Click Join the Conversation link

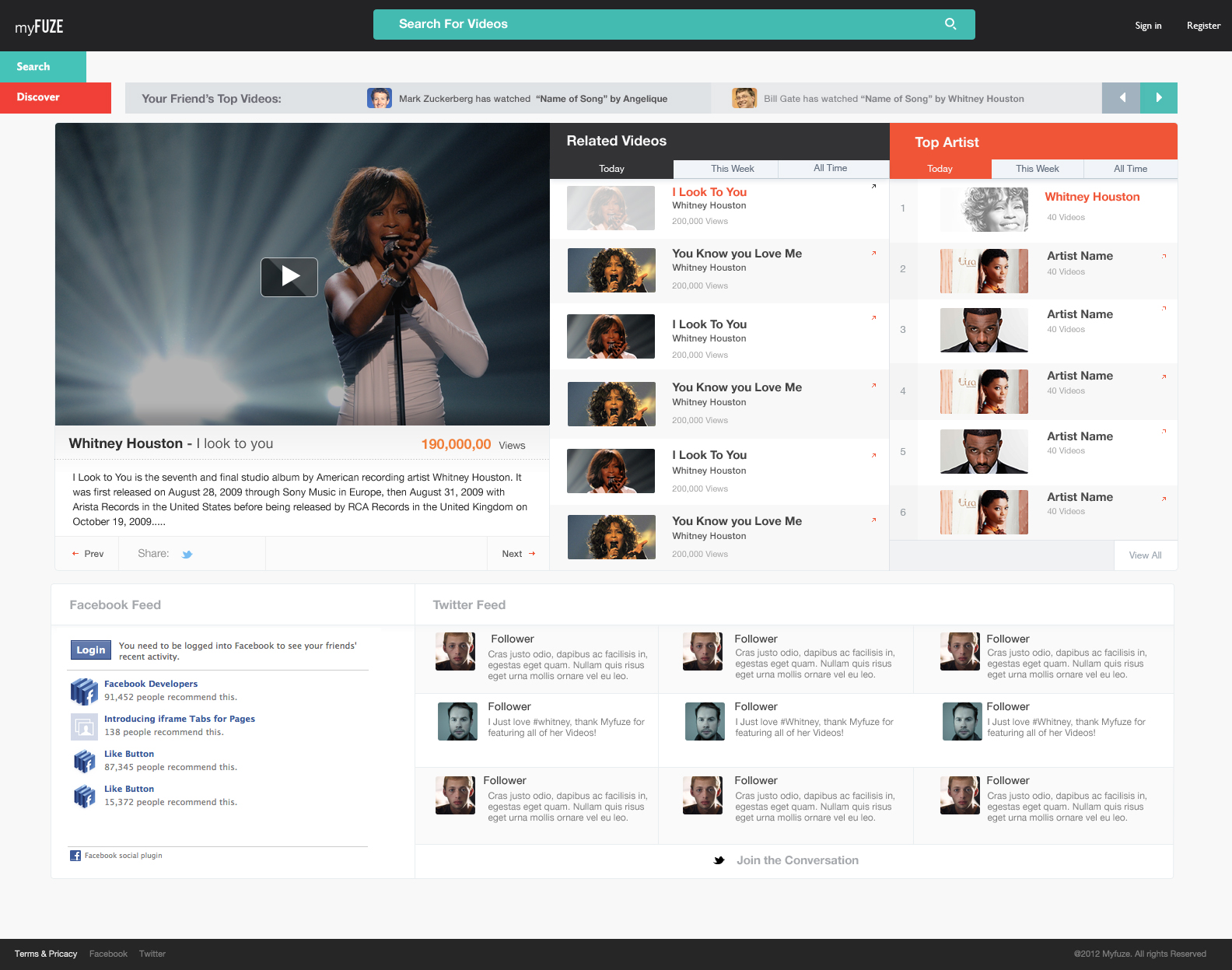[797, 860]
